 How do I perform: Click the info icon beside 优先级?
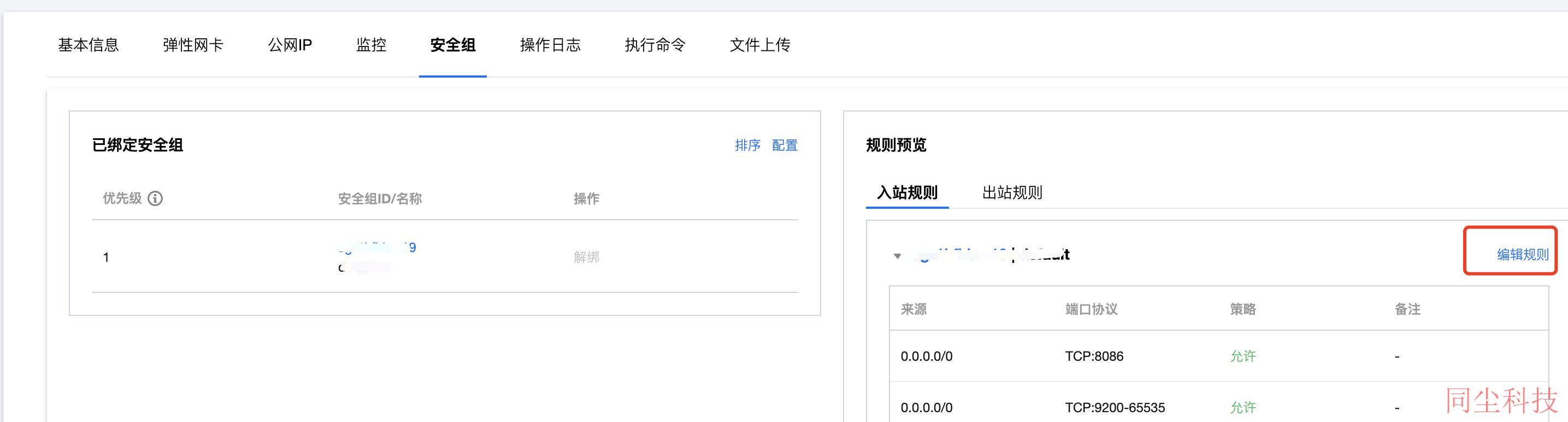point(155,198)
